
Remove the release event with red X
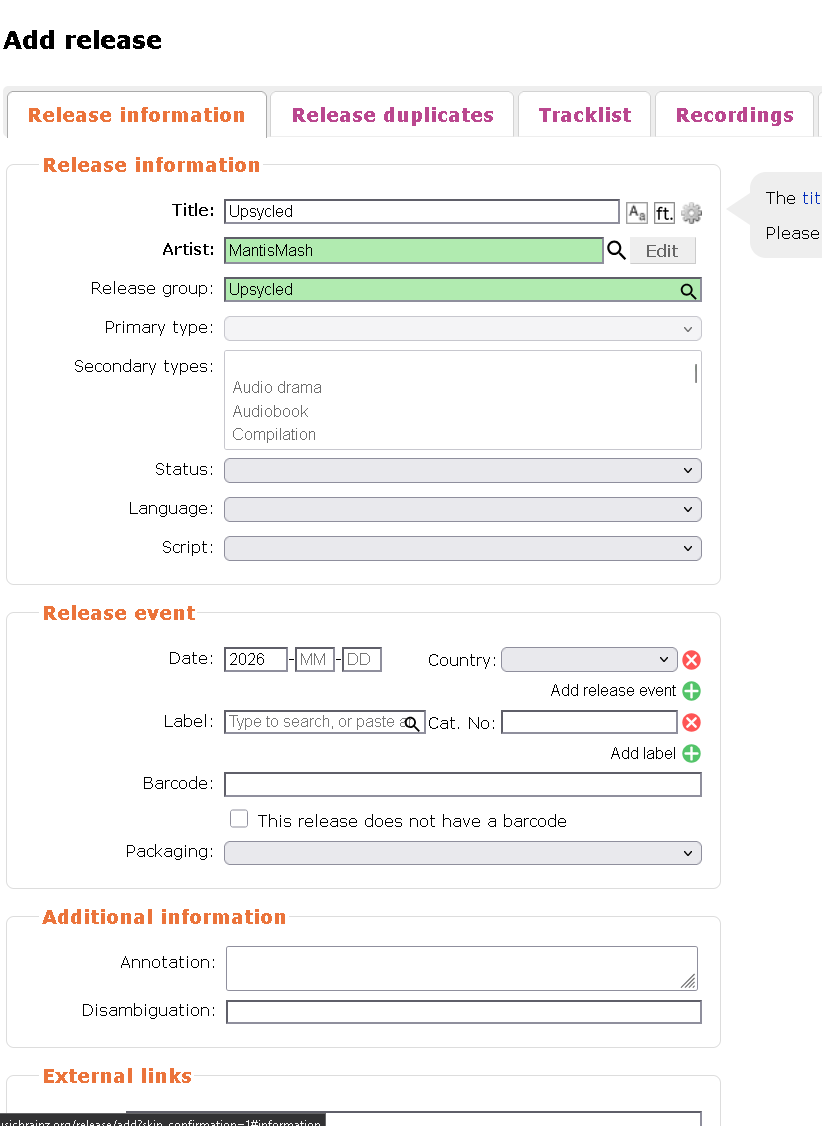pos(691,660)
